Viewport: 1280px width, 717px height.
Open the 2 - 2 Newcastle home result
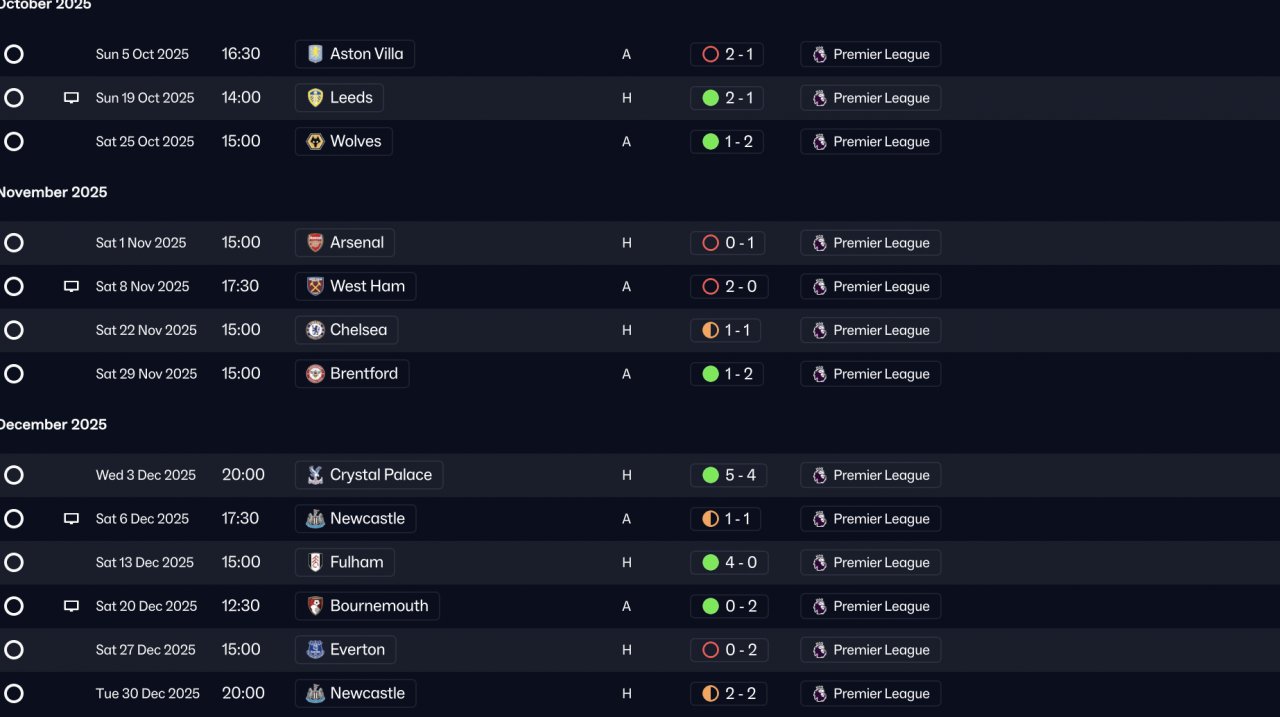coord(727,693)
